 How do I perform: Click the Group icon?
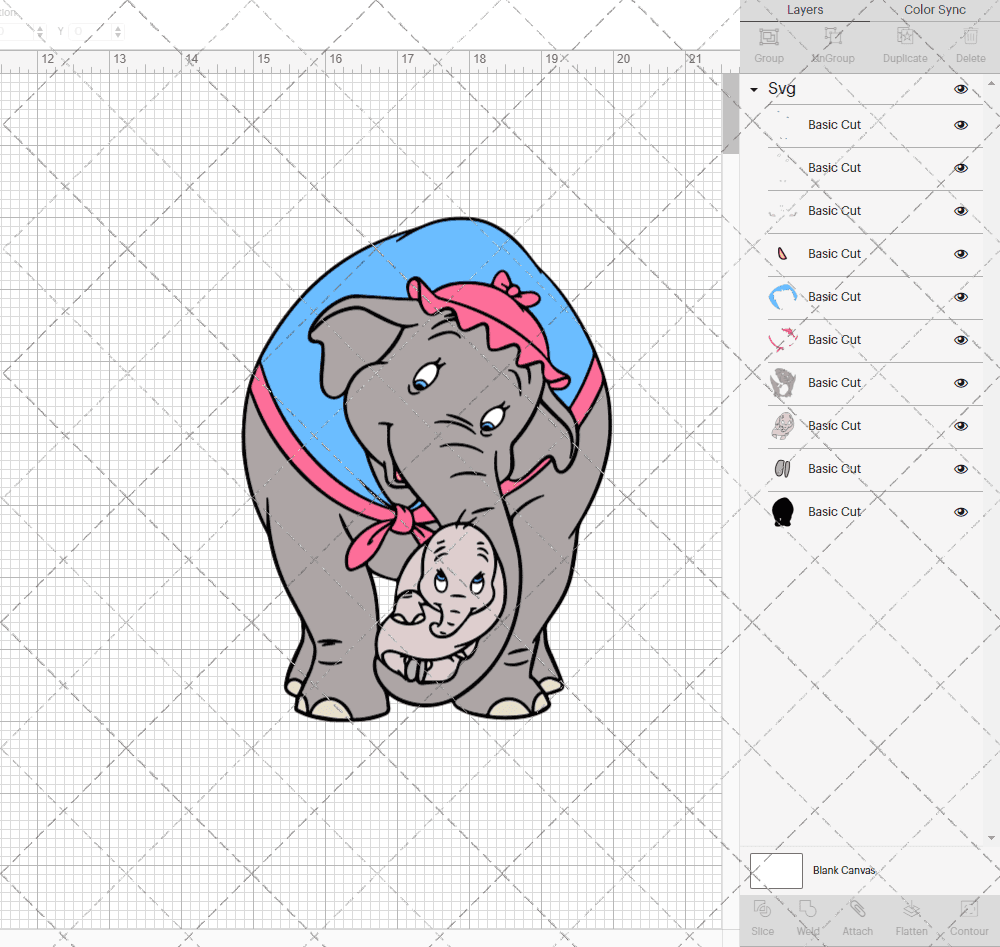(x=768, y=37)
